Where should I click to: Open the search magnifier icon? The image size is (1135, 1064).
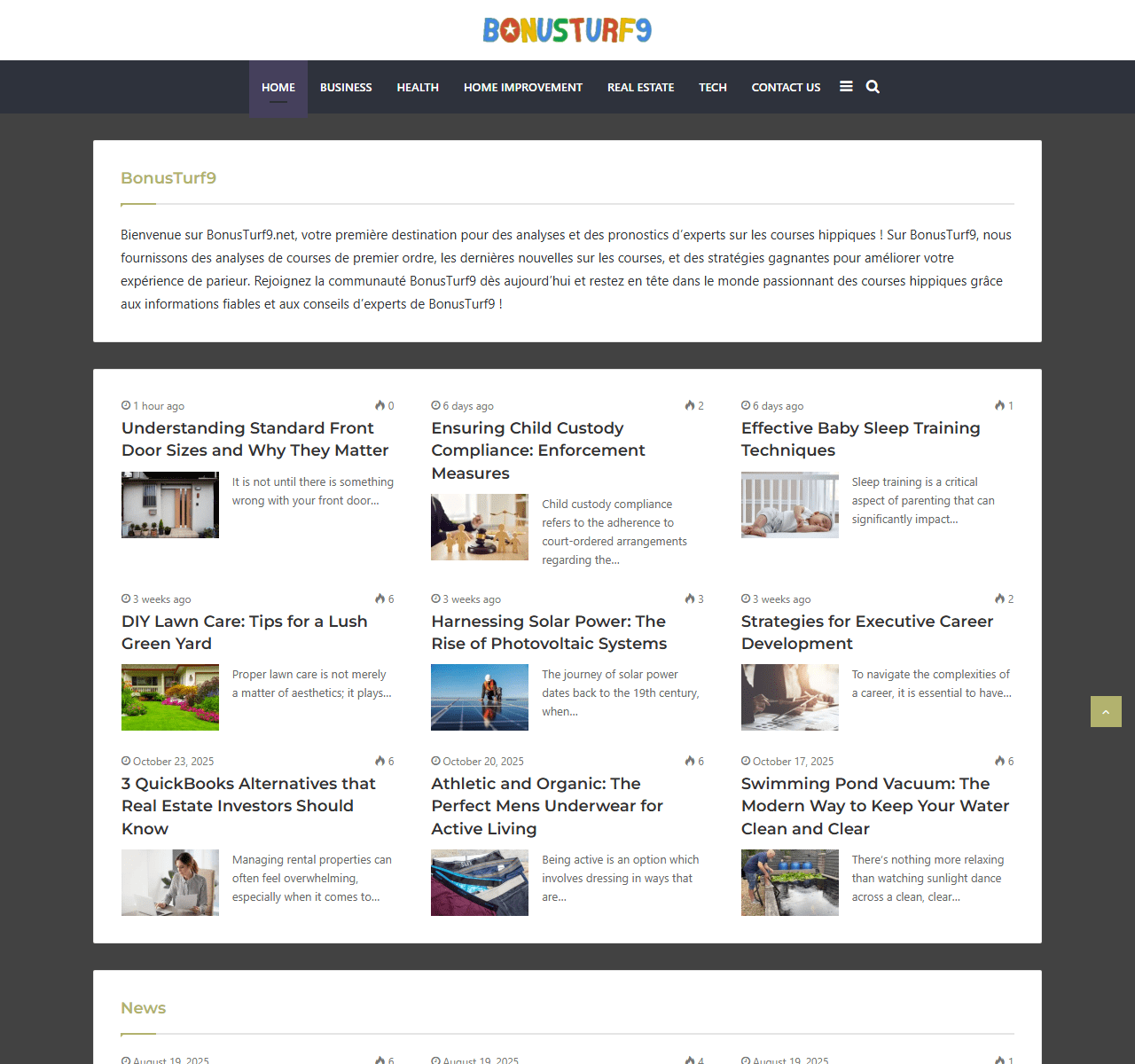pos(873,87)
